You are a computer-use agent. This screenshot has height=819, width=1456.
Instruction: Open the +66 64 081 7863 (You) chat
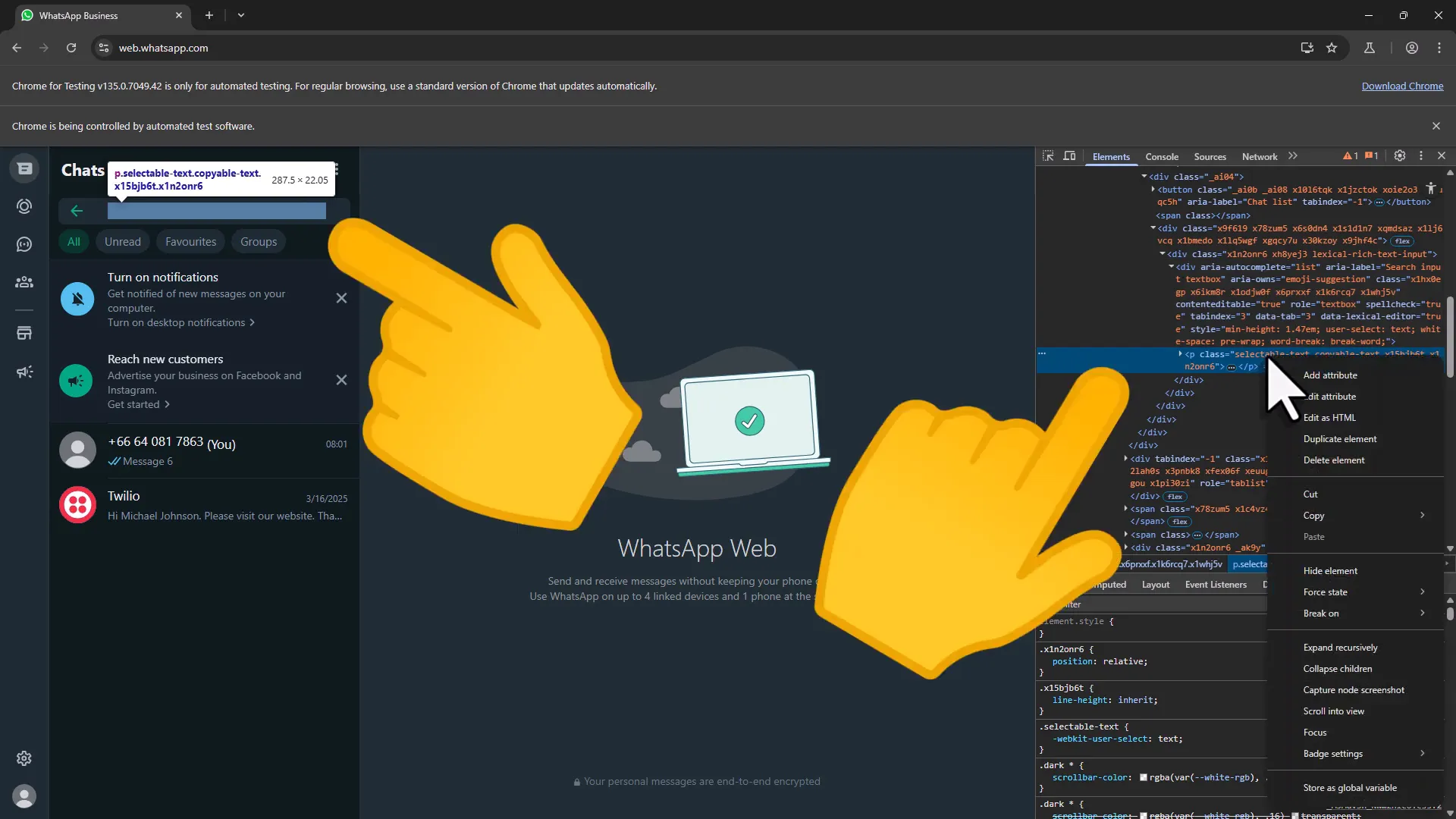point(205,450)
